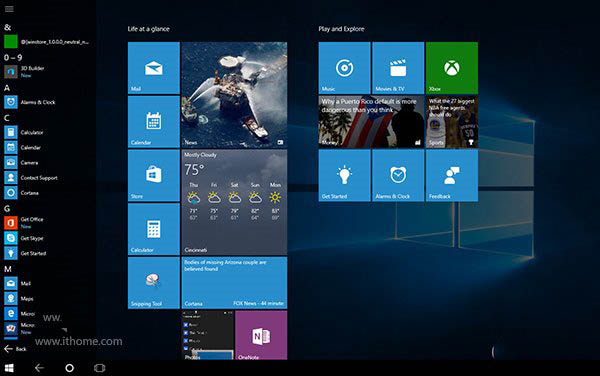Open the Cortana circle on taskbar
The image size is (600, 376).
70,368
